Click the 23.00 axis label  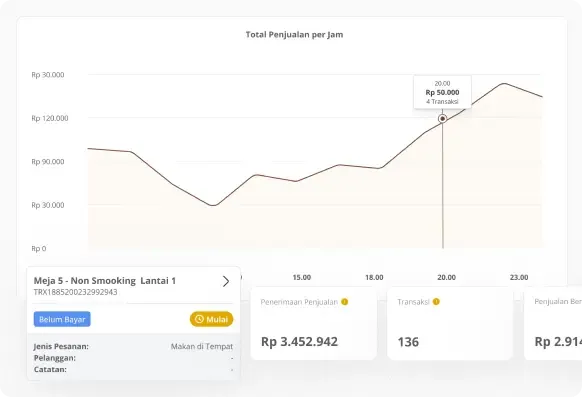tap(519, 277)
